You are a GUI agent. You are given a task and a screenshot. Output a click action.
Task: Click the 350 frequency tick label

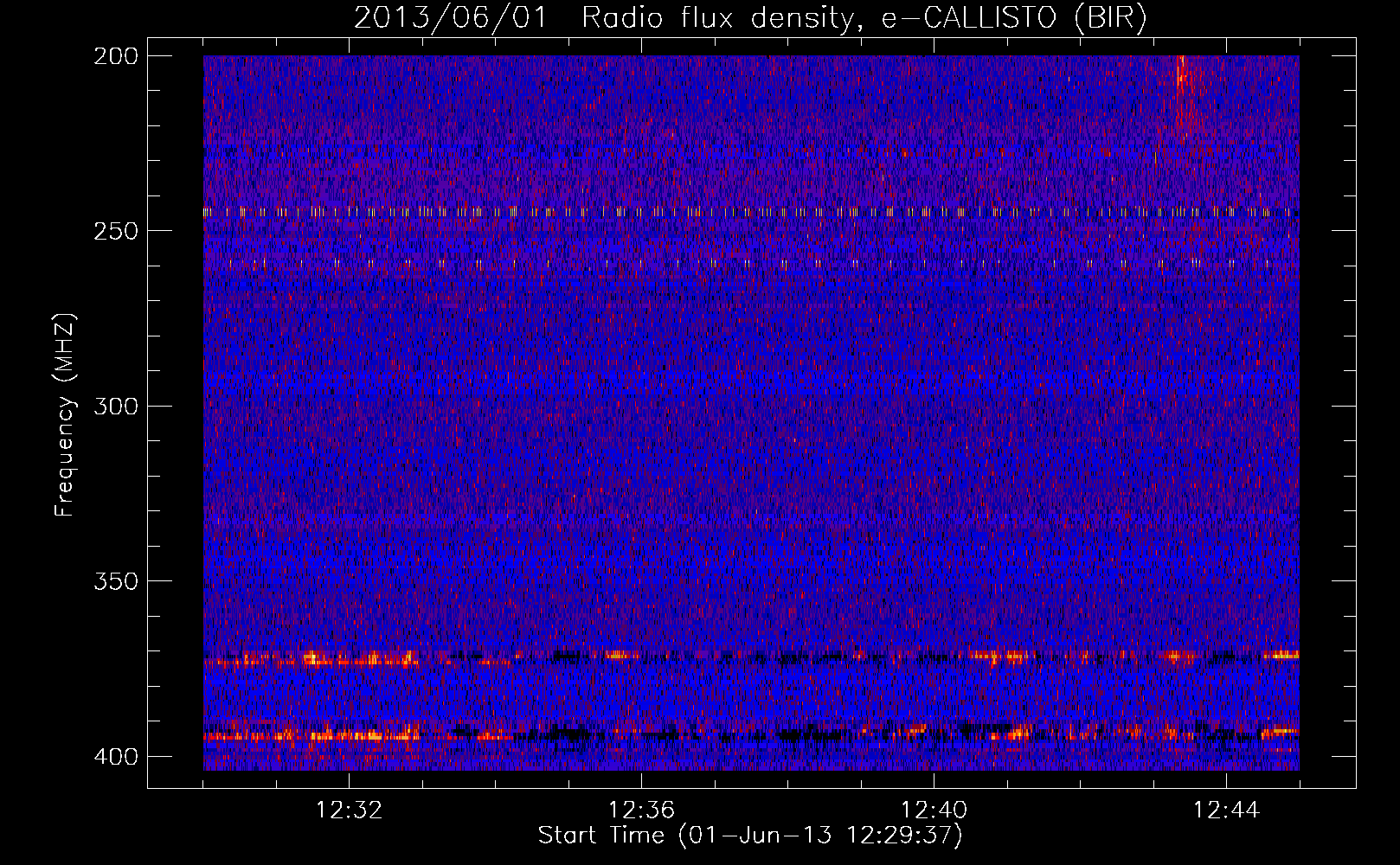click(x=115, y=580)
